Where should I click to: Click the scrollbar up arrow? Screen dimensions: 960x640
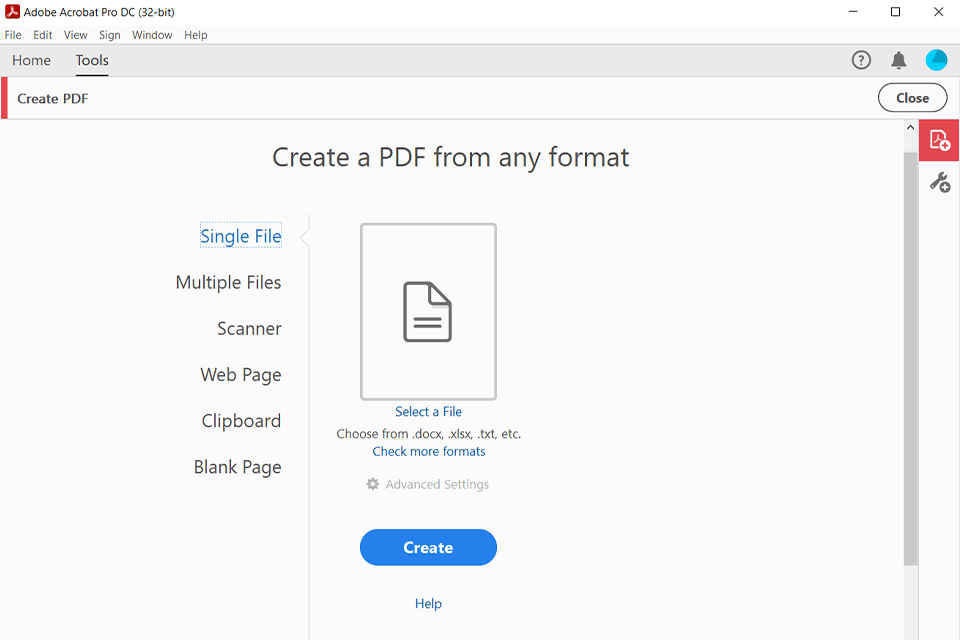(909, 127)
